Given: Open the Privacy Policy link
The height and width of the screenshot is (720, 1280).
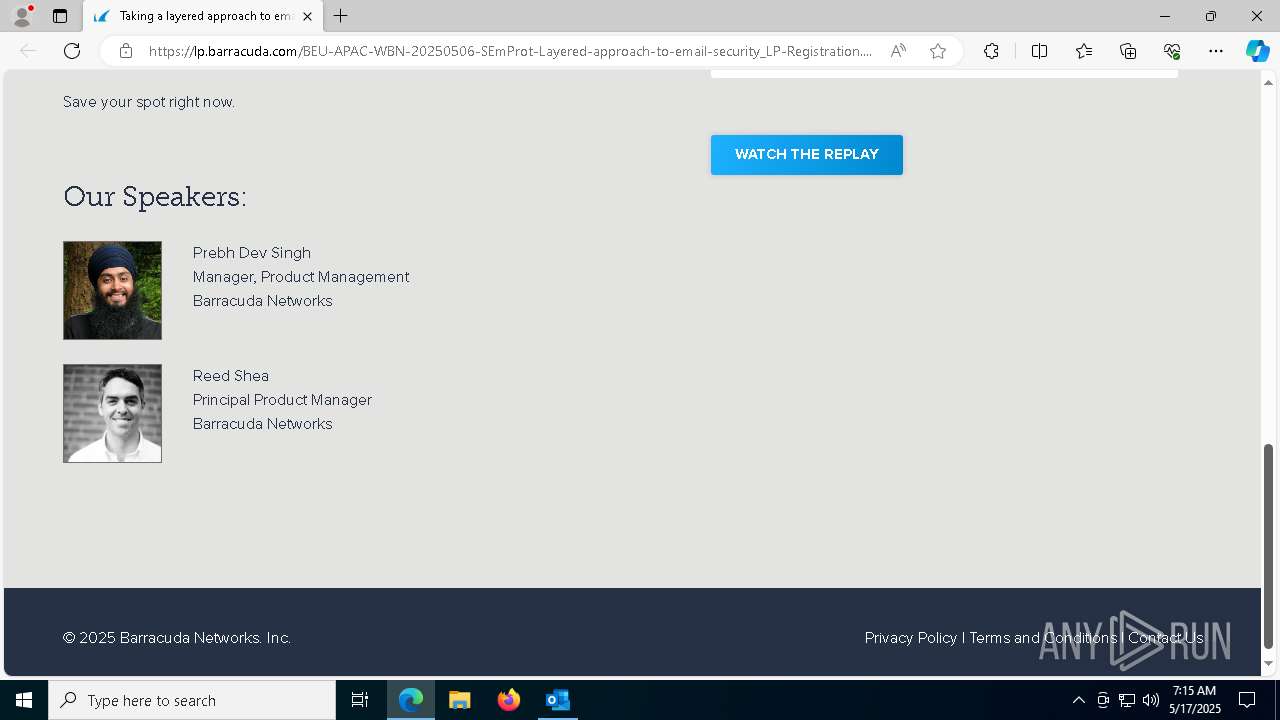Looking at the screenshot, I should pos(911,638).
